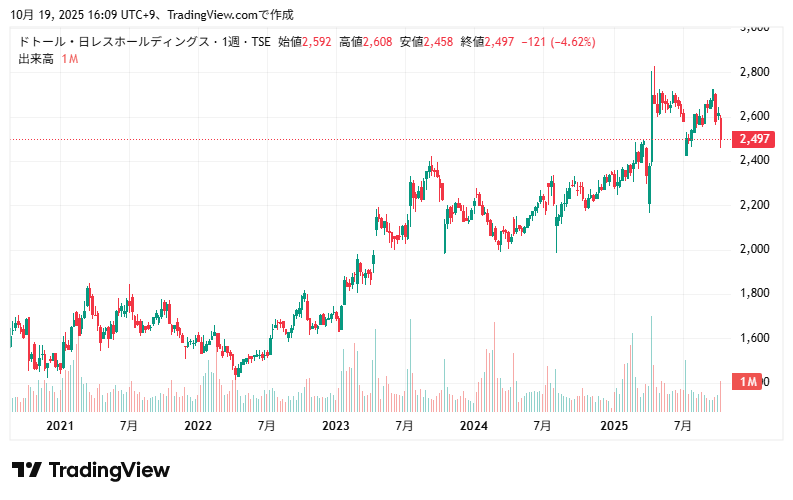Click the 出来高 volume indicator label
The image size is (793, 500).
37,59
